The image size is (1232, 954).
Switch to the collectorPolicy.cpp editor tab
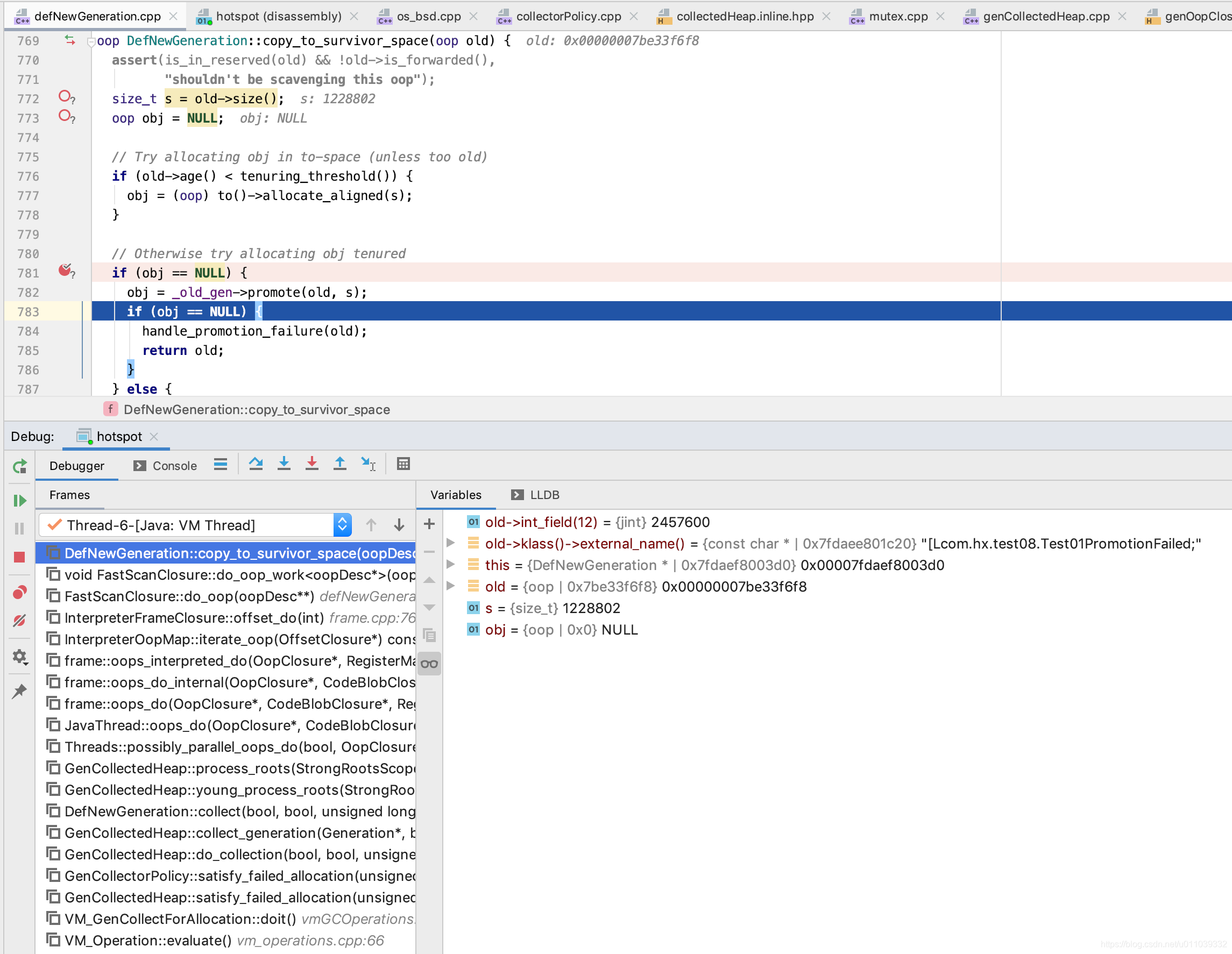568,16
